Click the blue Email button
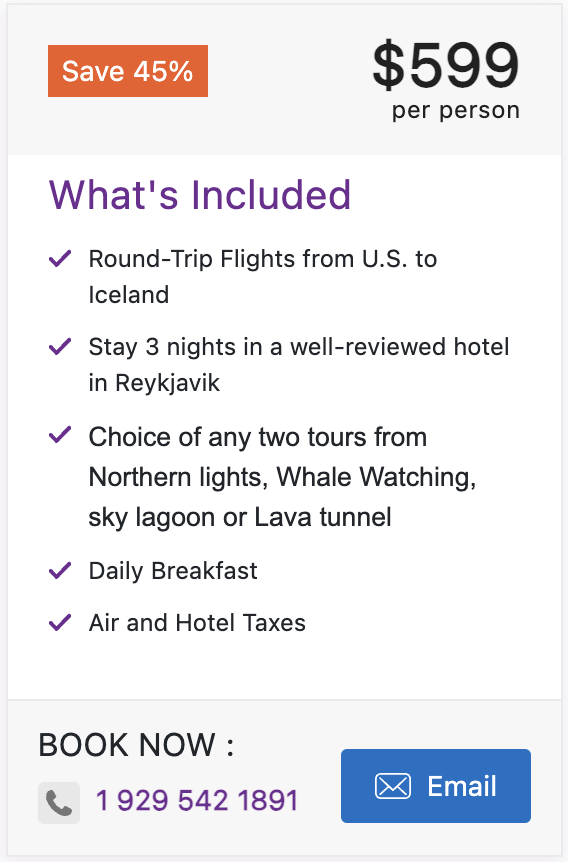The image size is (568, 862). (x=436, y=786)
